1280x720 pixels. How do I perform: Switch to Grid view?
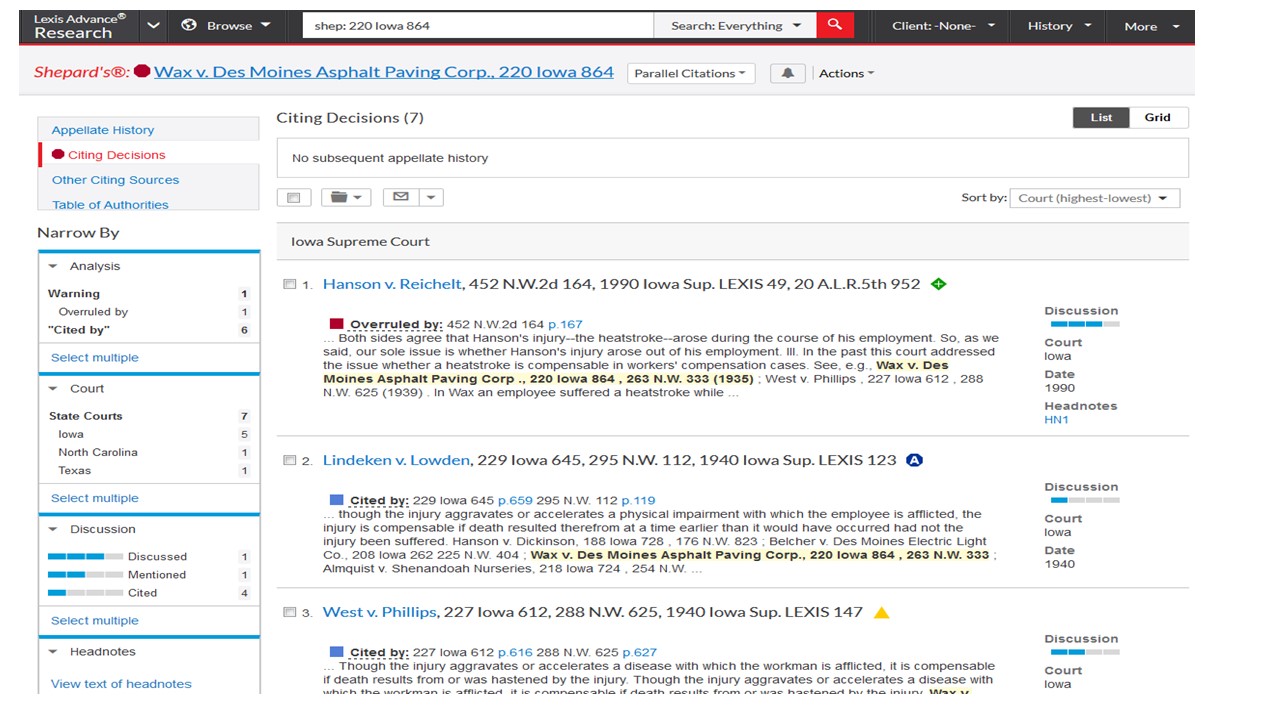tap(1157, 117)
